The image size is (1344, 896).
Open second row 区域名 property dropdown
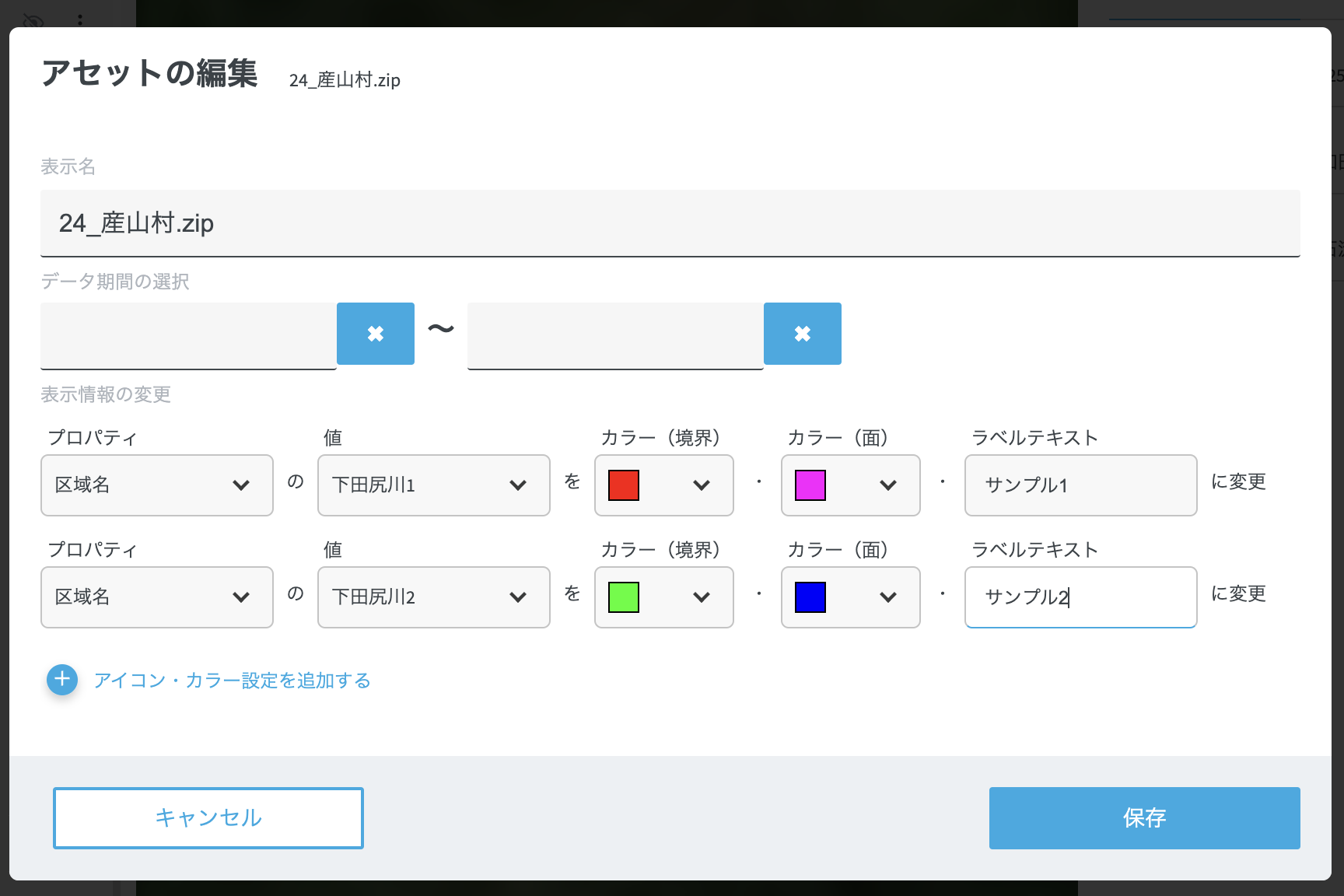(156, 597)
